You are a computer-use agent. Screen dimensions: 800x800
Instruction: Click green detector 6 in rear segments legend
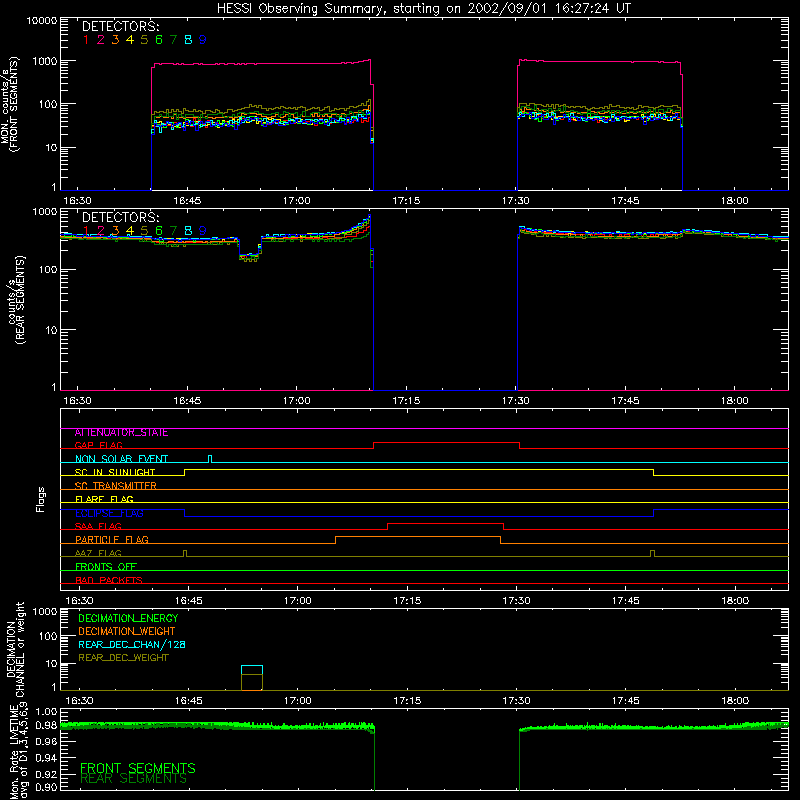pyautogui.click(x=159, y=231)
